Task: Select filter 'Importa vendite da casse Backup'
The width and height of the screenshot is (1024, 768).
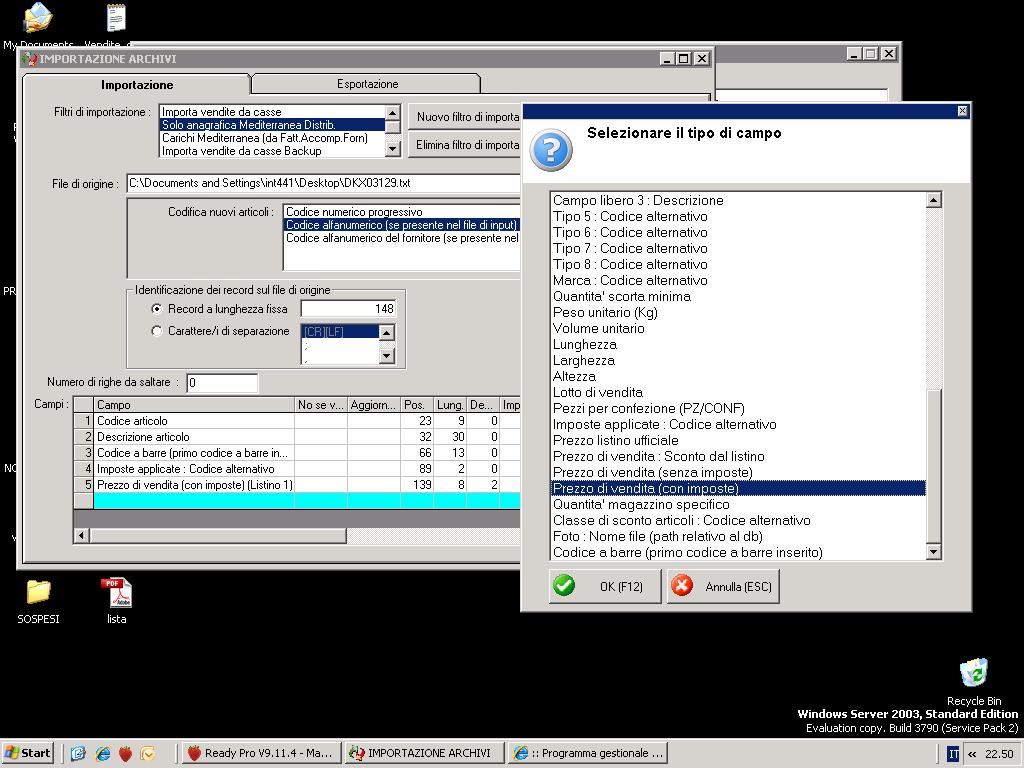Action: tap(273, 151)
